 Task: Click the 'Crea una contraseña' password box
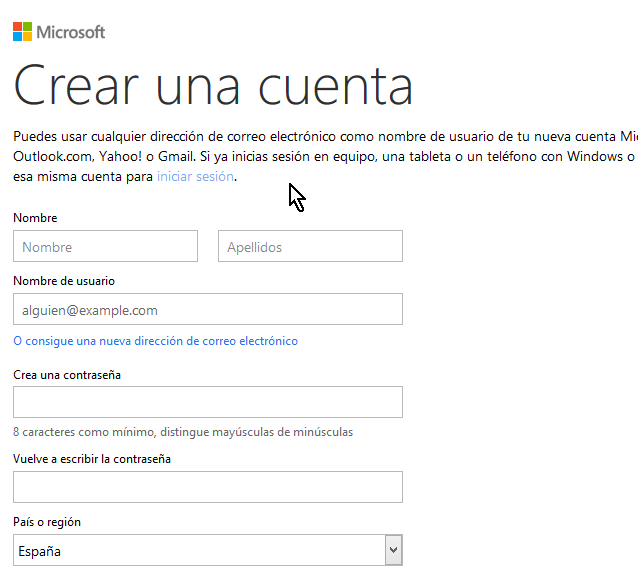(x=208, y=402)
